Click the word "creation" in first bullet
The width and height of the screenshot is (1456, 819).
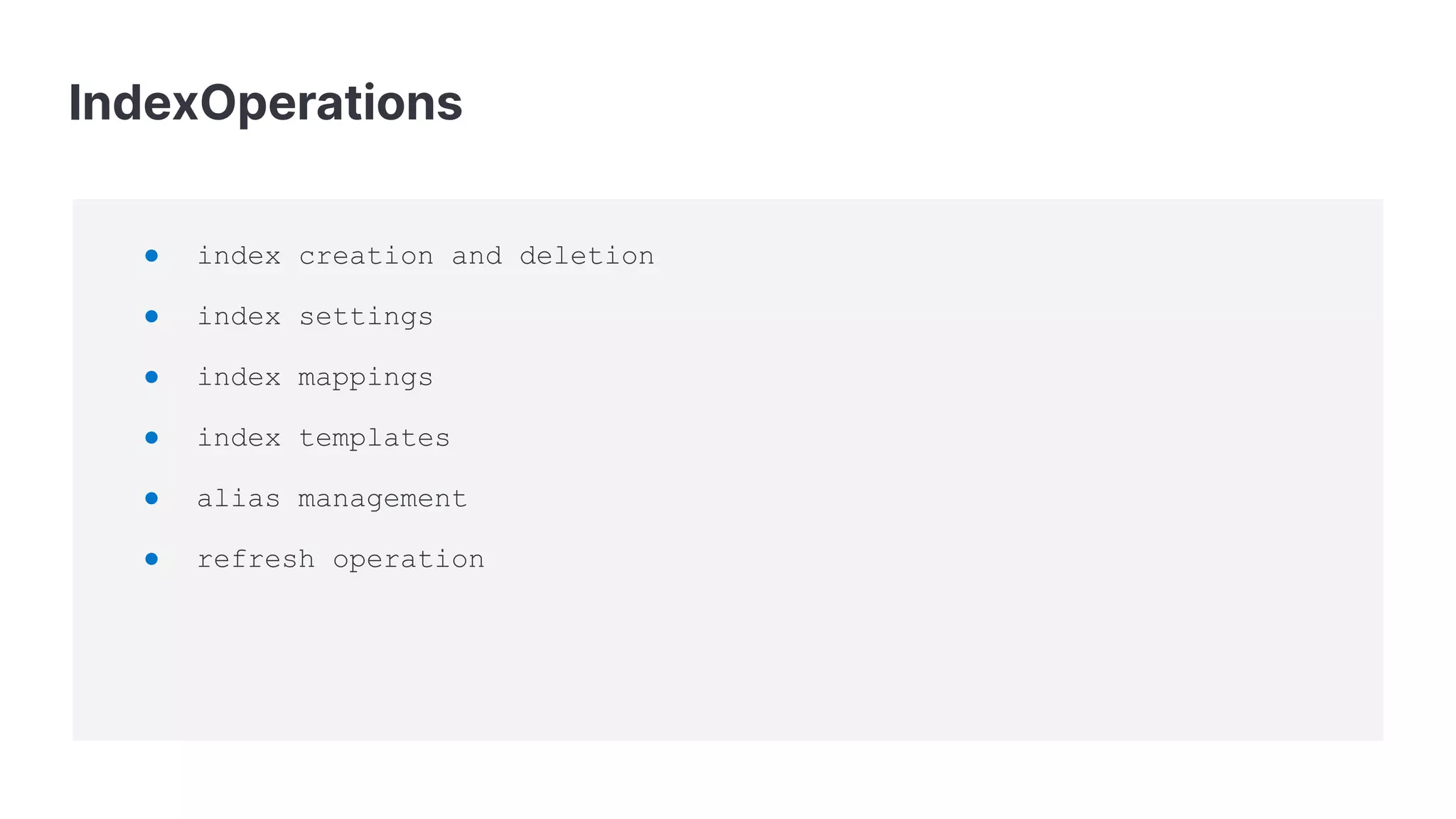(365, 256)
